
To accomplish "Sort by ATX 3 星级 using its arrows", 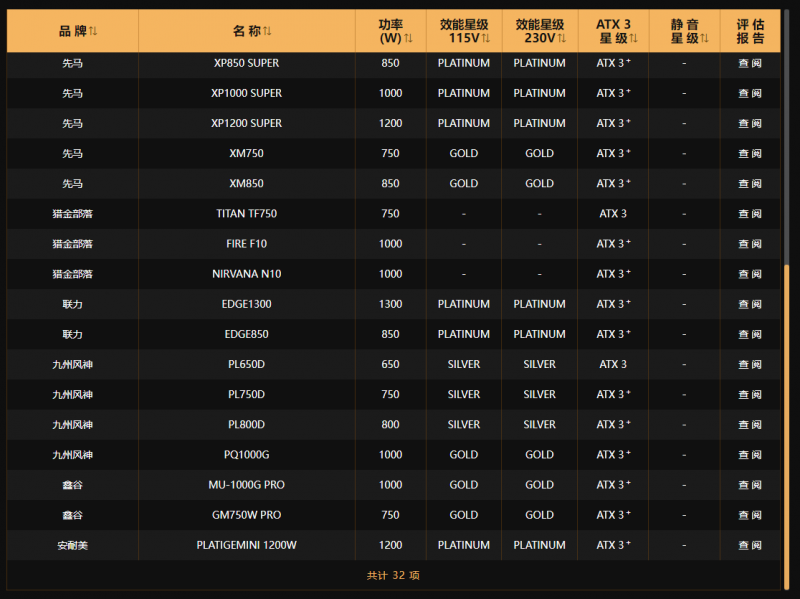I will click(634, 38).
